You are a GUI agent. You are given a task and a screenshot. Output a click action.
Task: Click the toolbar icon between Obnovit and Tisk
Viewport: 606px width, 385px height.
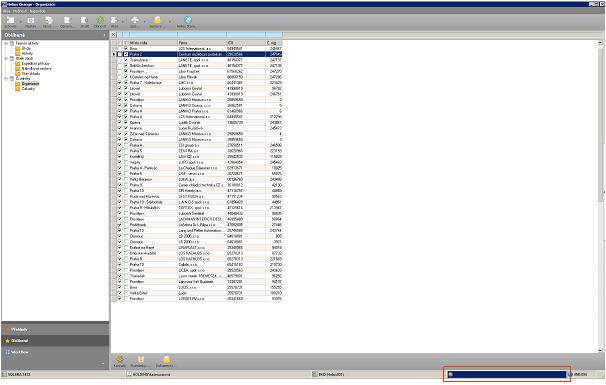pos(114,20)
